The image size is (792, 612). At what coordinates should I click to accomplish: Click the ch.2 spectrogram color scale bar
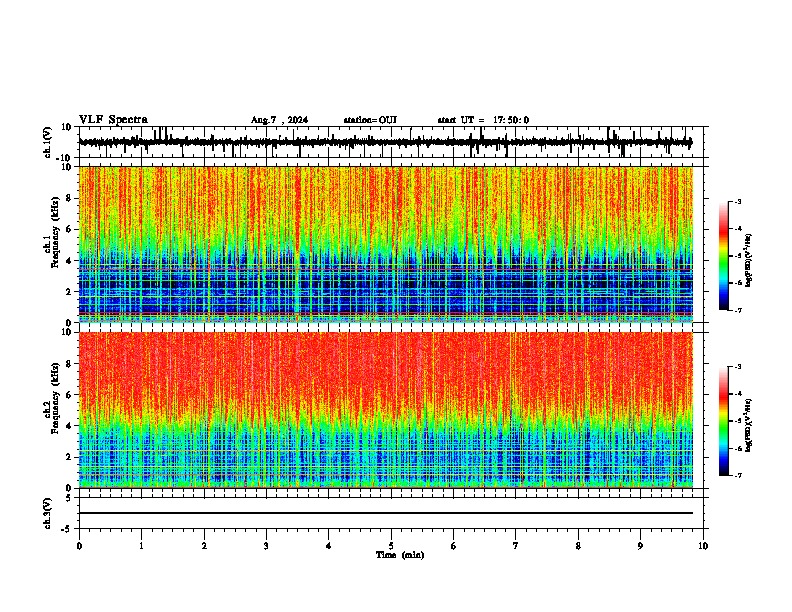coord(724,421)
